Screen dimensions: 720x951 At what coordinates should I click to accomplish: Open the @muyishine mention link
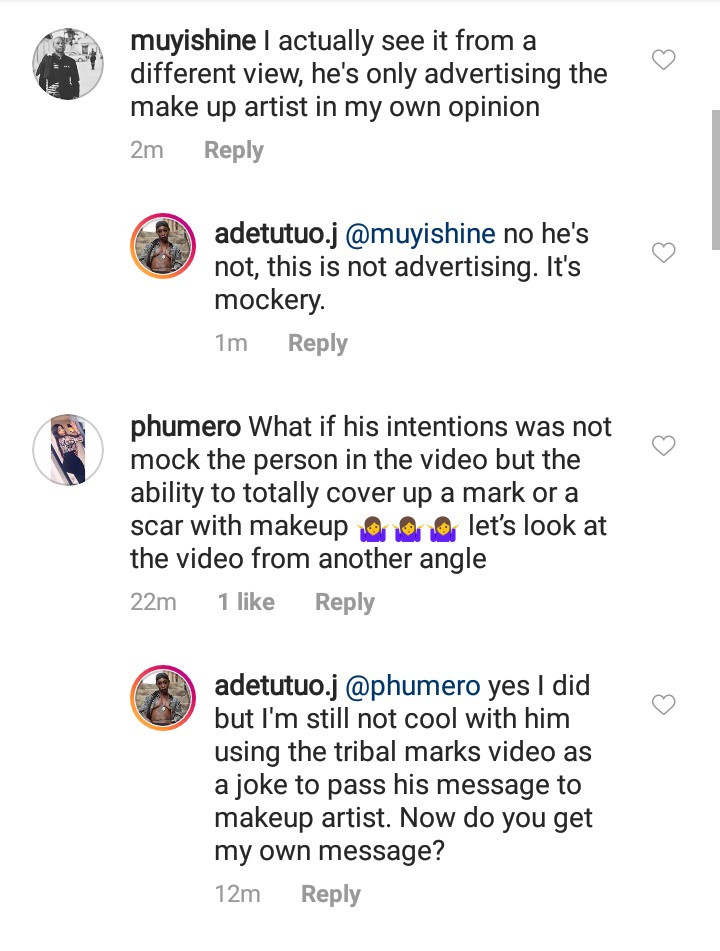pyautogui.click(x=420, y=235)
